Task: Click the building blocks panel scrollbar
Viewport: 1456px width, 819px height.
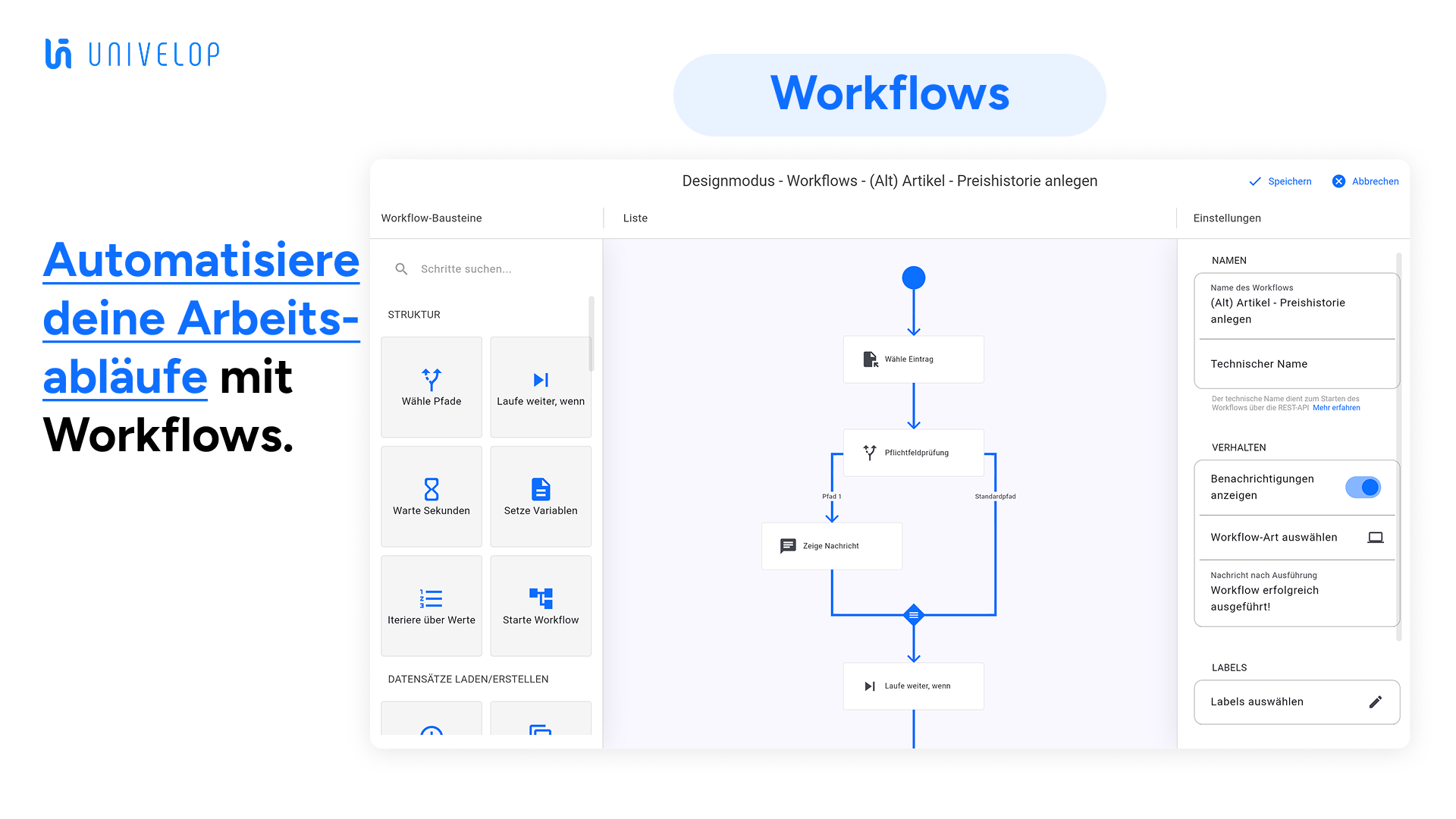Action: pyautogui.click(x=591, y=334)
